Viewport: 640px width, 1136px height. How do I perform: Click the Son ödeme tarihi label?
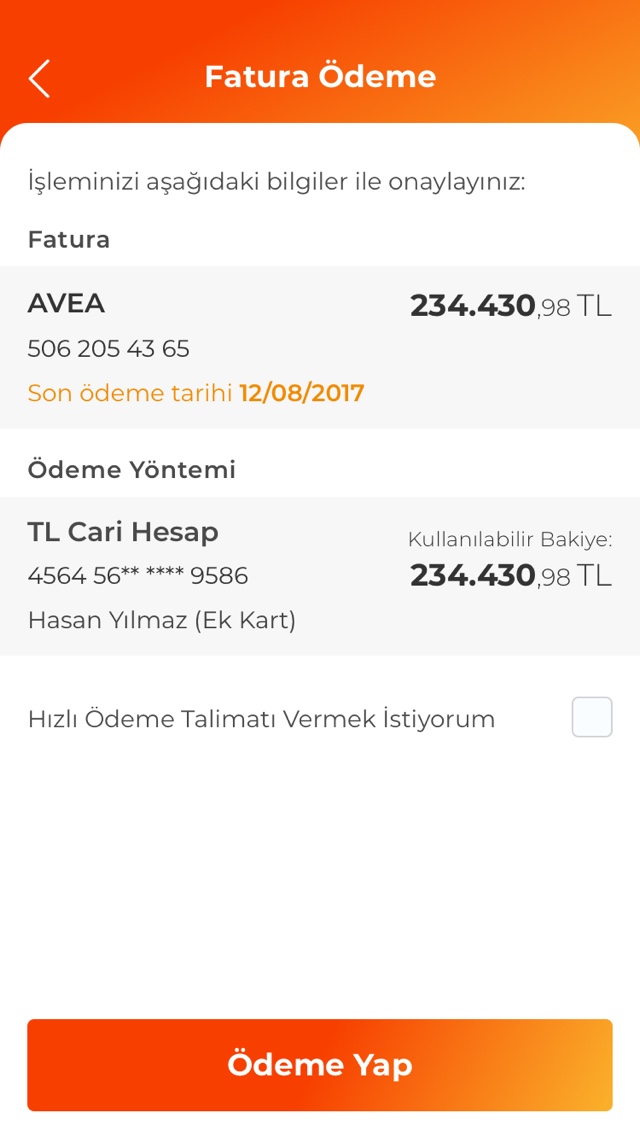coord(130,393)
